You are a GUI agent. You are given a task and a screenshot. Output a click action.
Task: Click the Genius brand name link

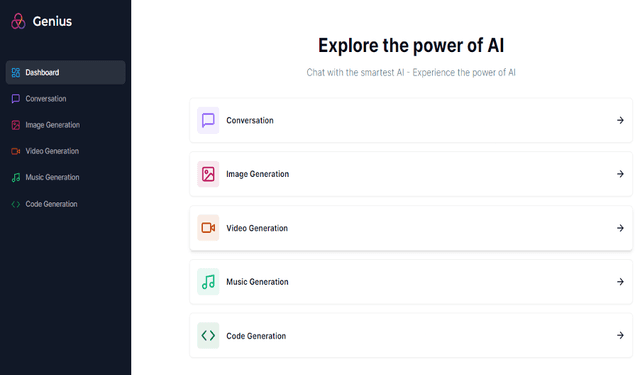(52, 21)
